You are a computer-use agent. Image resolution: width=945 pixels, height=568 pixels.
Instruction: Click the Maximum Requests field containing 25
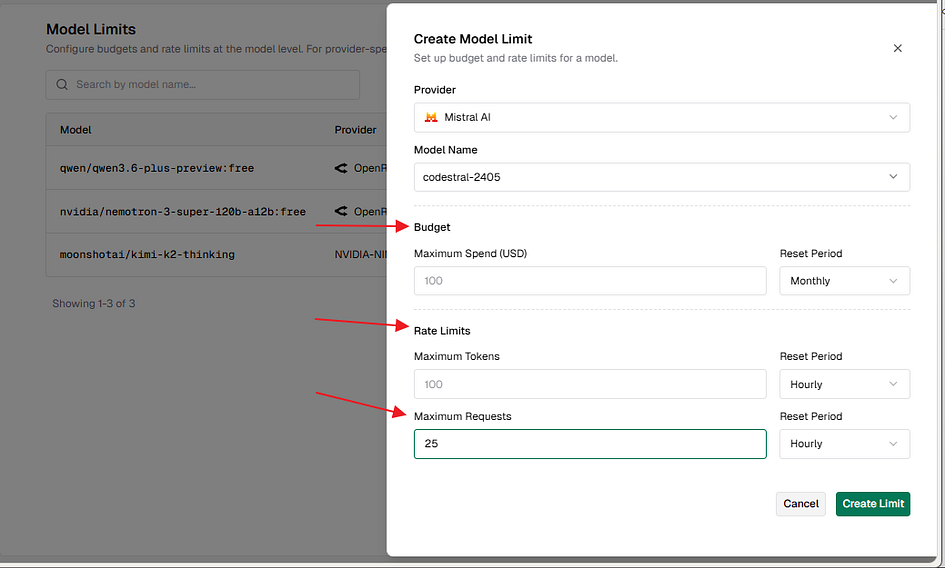click(590, 444)
